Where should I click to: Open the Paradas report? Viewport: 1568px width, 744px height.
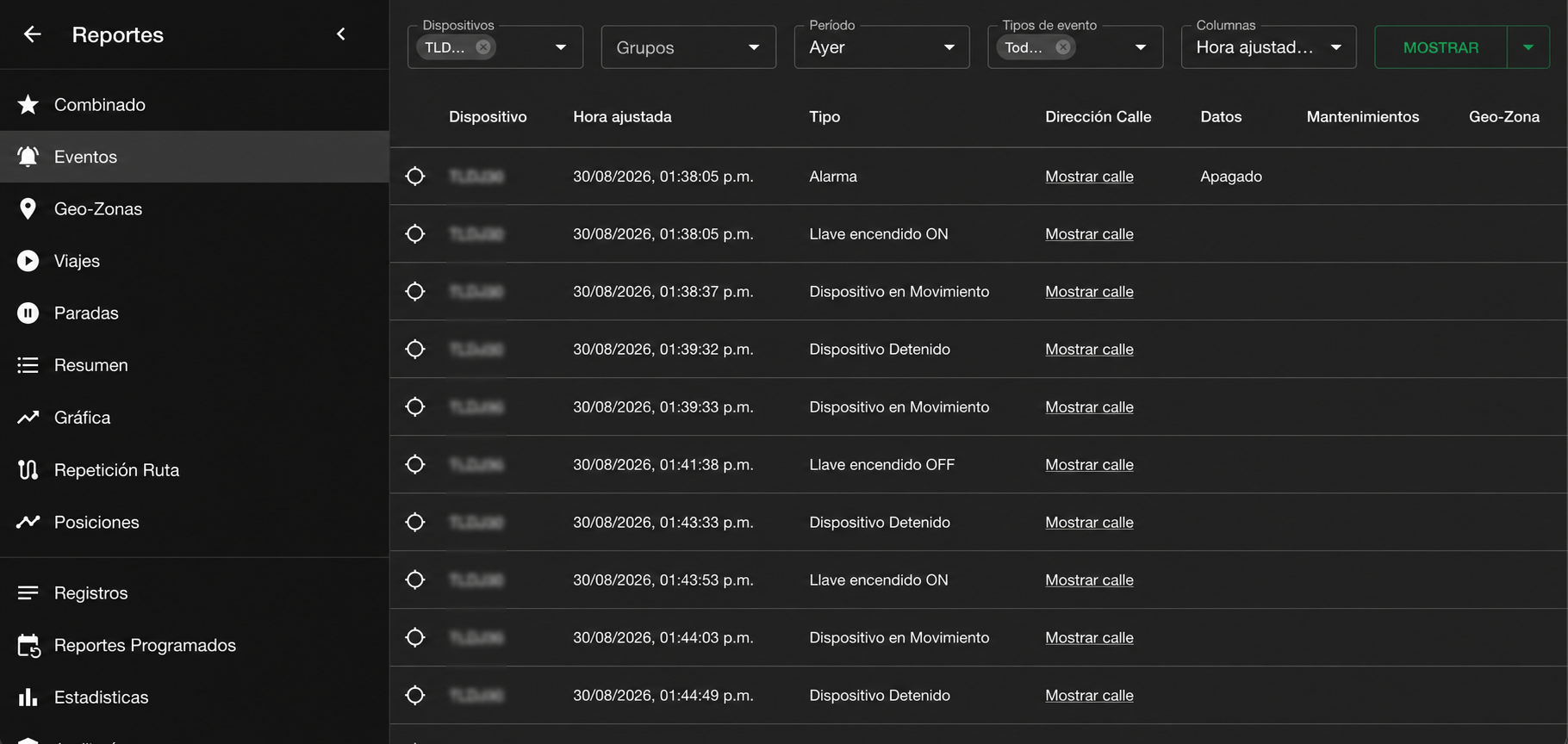click(194, 313)
